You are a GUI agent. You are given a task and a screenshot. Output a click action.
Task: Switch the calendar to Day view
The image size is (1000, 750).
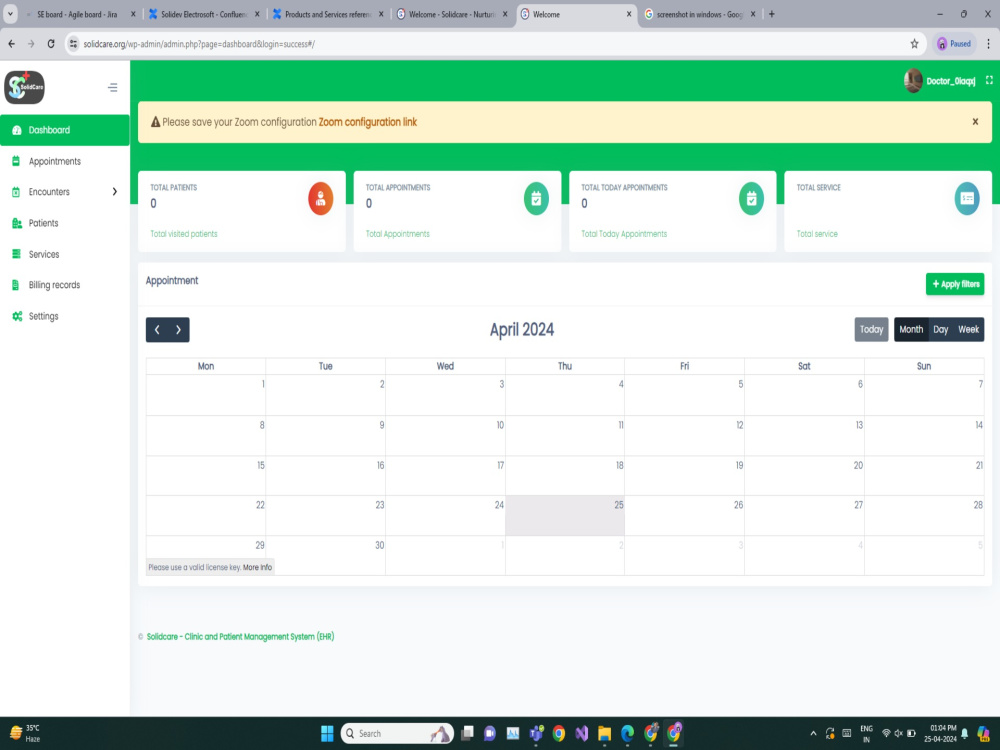coord(941,330)
